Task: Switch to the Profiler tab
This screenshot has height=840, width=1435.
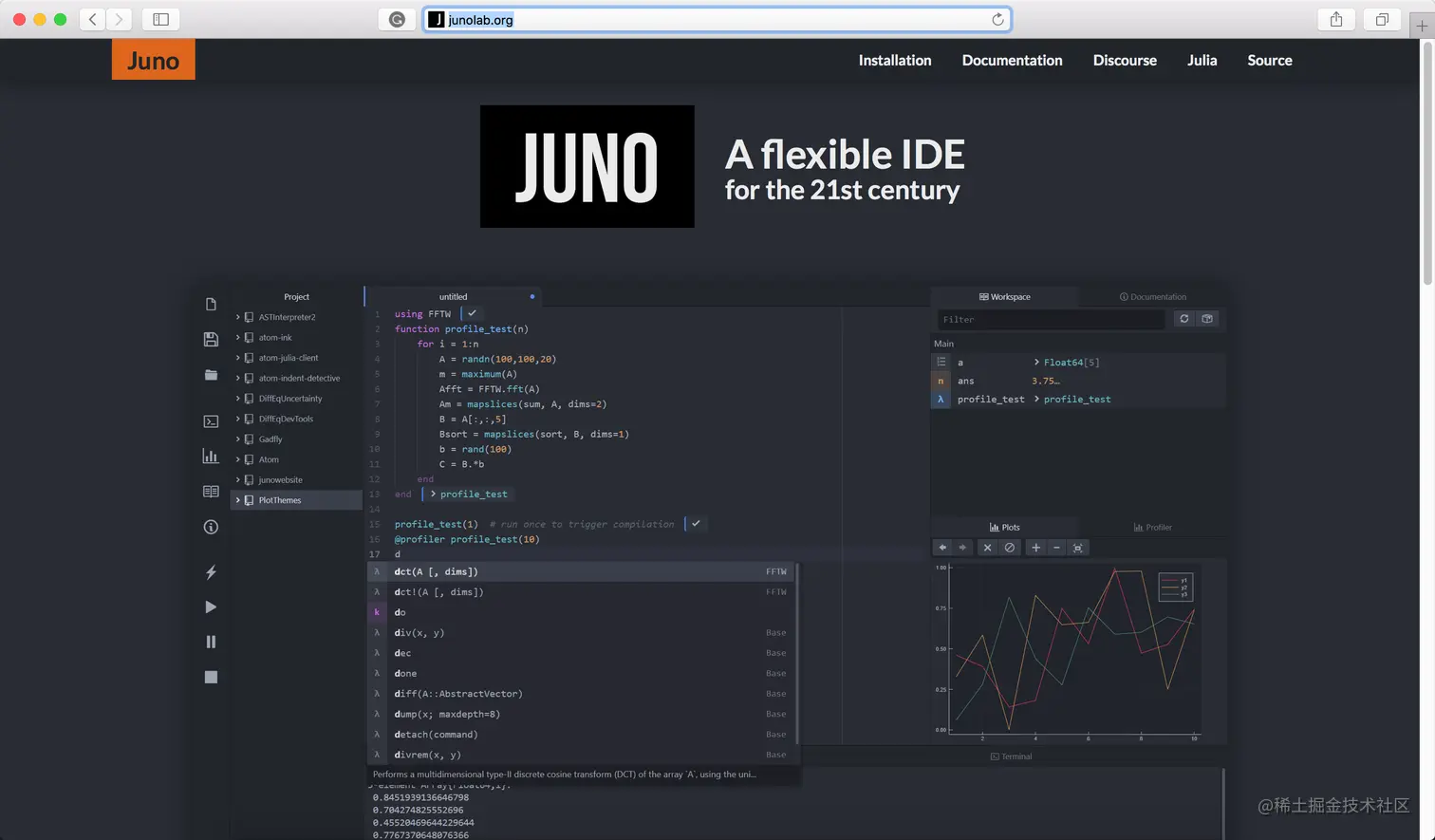Action: pyautogui.click(x=1152, y=527)
